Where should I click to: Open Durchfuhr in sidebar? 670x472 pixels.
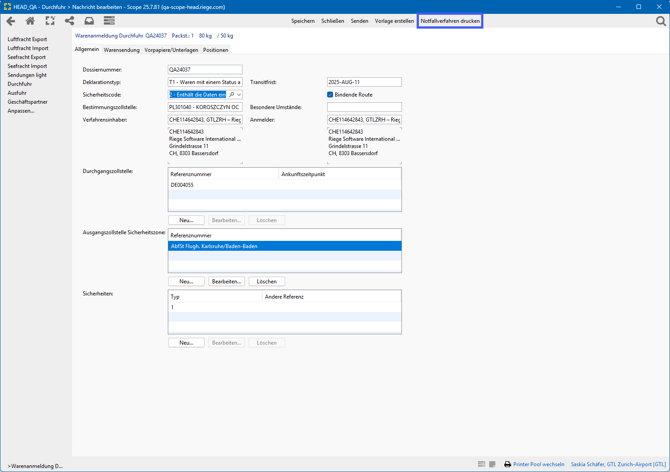(20, 84)
